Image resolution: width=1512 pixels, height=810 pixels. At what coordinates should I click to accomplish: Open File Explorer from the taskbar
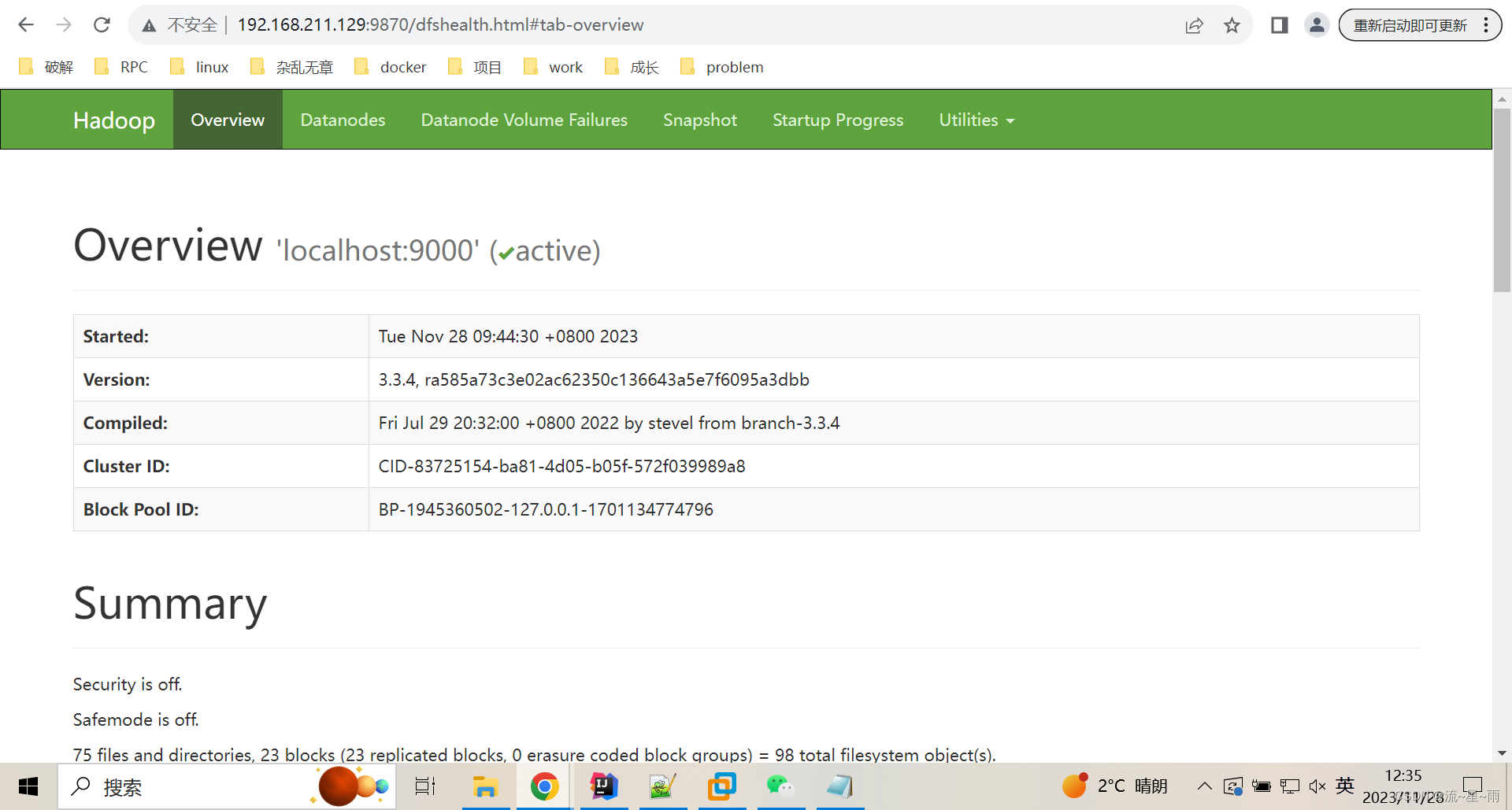[x=485, y=786]
